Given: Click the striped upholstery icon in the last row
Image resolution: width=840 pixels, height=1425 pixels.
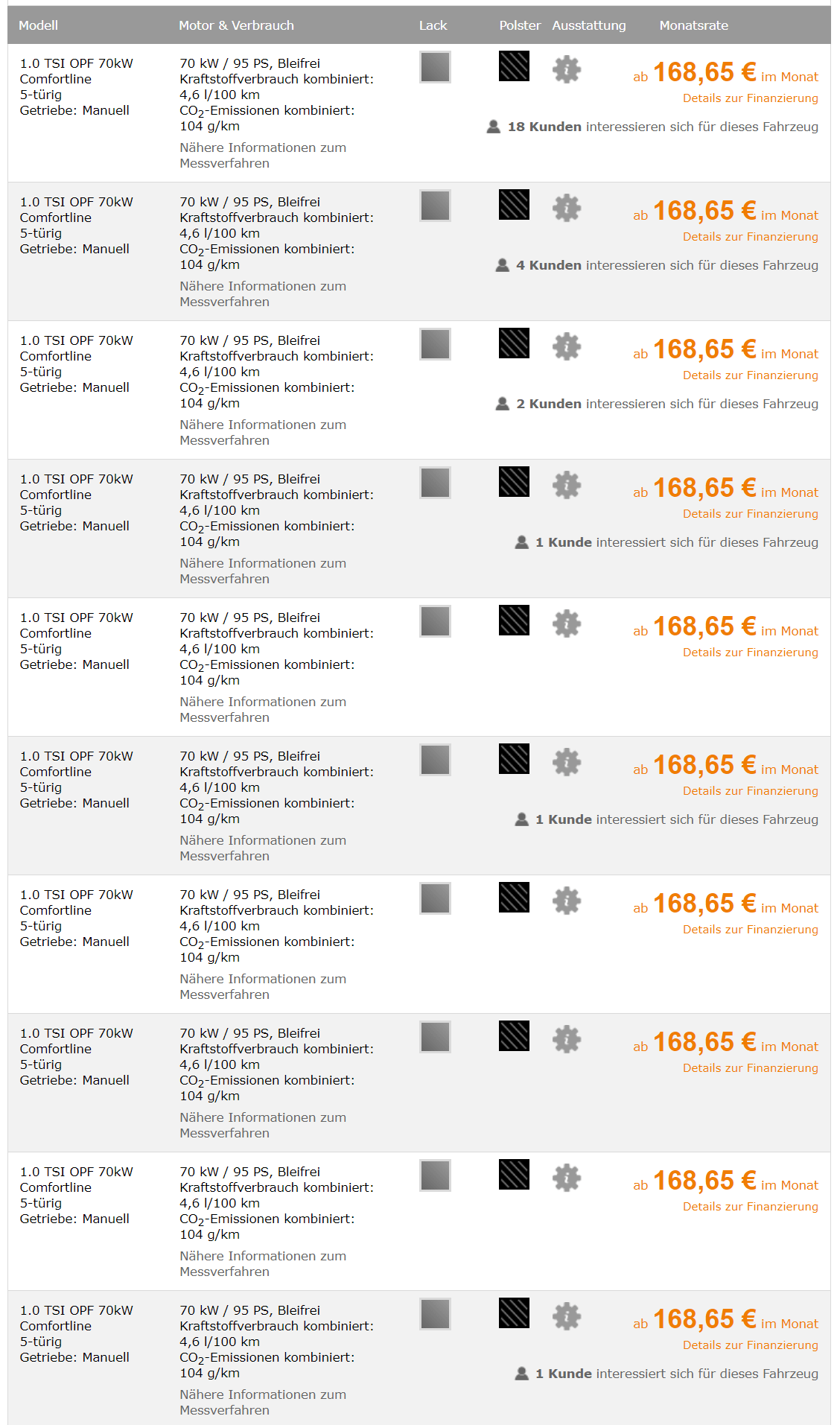Looking at the screenshot, I should 514,1313.
